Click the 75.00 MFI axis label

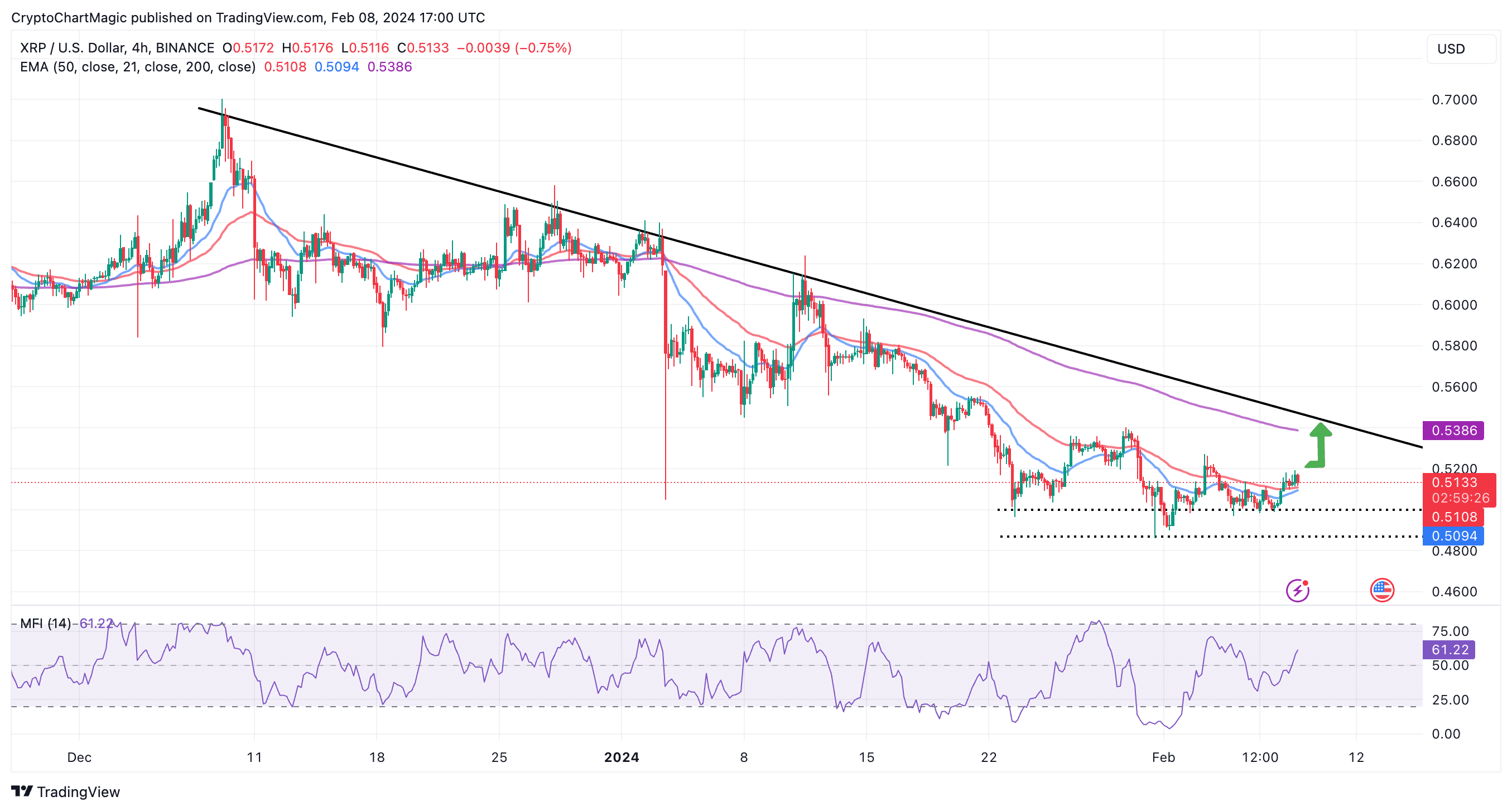pos(1451,631)
